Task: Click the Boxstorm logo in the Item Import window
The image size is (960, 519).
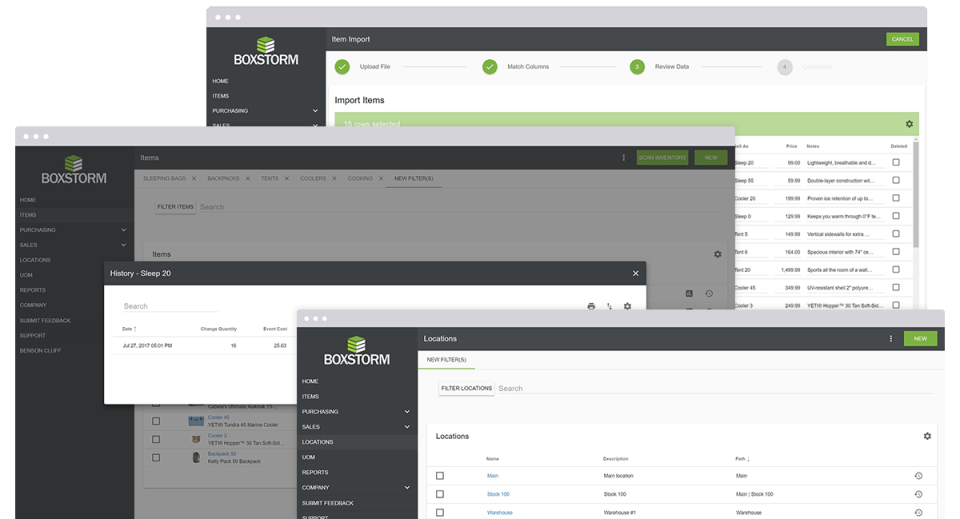Action: pyautogui.click(x=266, y=51)
